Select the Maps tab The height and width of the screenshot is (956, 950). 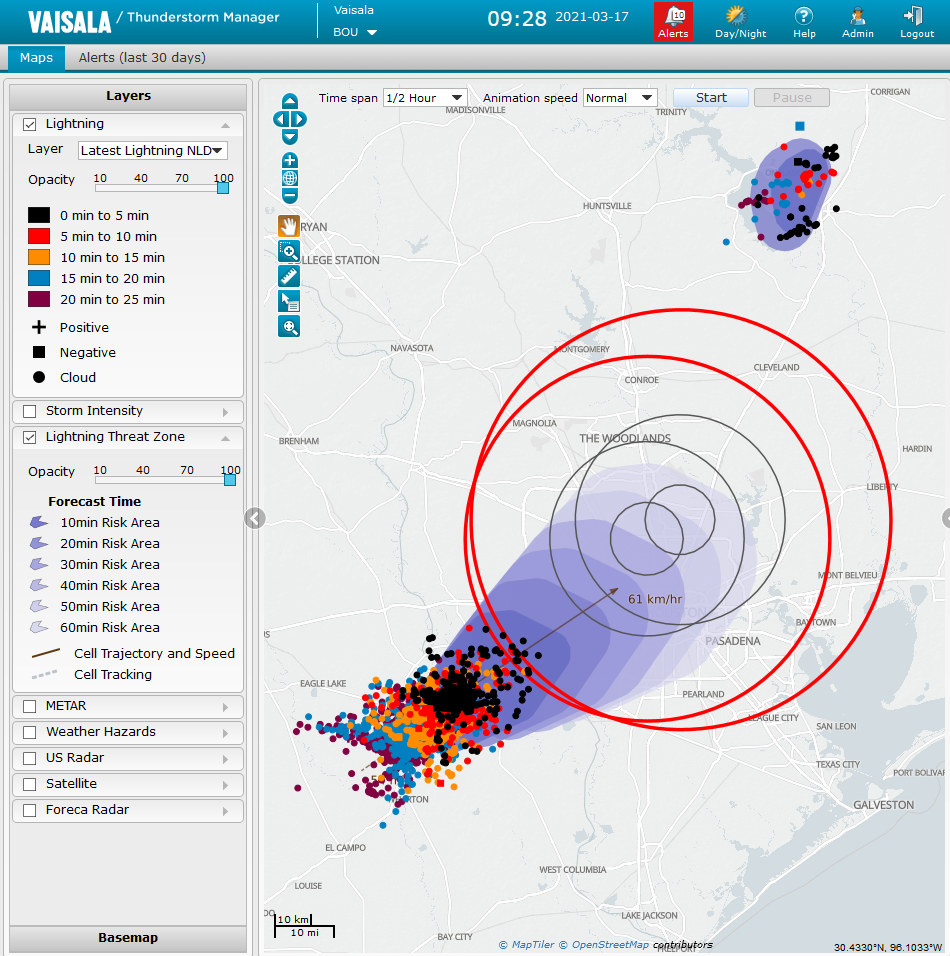click(36, 57)
